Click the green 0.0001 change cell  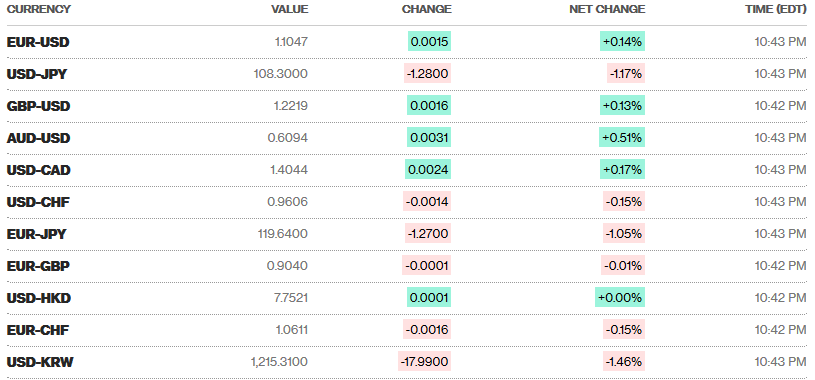tap(429, 298)
